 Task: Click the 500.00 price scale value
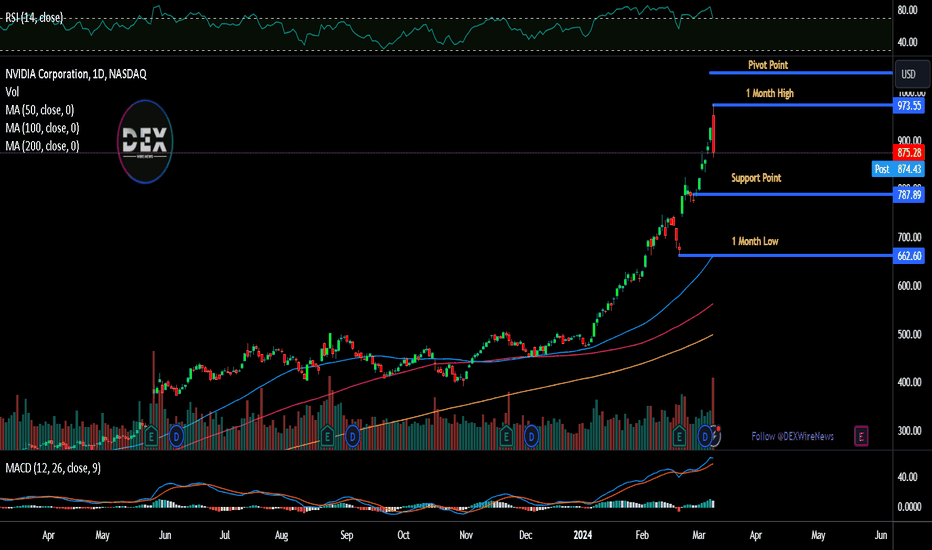pyautogui.click(x=909, y=334)
